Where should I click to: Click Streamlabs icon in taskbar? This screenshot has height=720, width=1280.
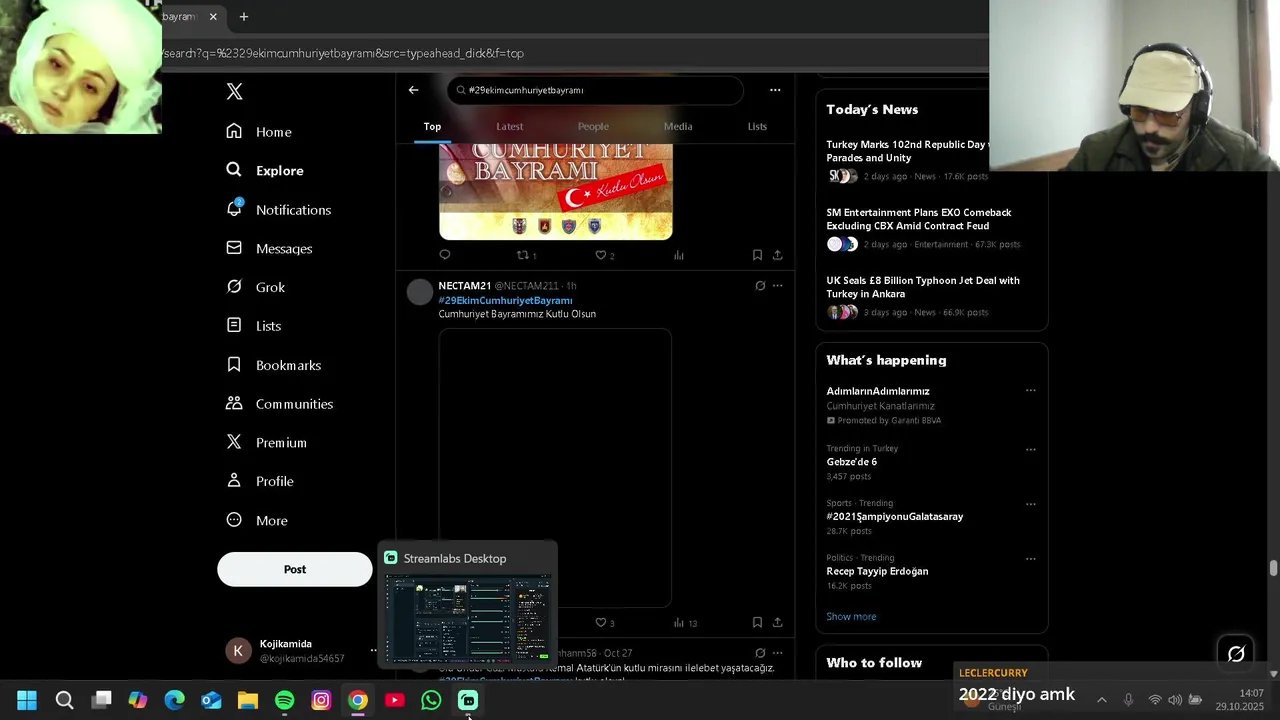pyautogui.click(x=468, y=700)
